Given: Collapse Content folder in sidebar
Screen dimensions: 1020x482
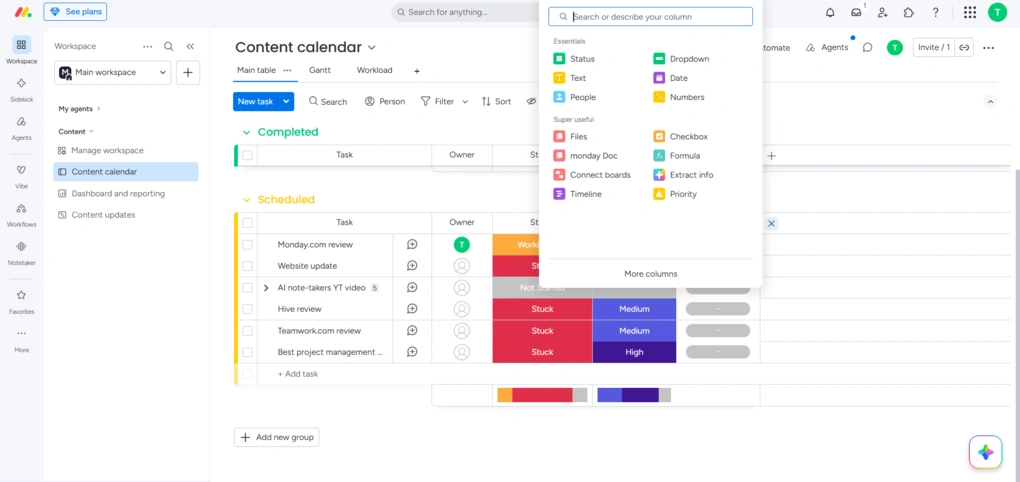Looking at the screenshot, I should tap(91, 131).
